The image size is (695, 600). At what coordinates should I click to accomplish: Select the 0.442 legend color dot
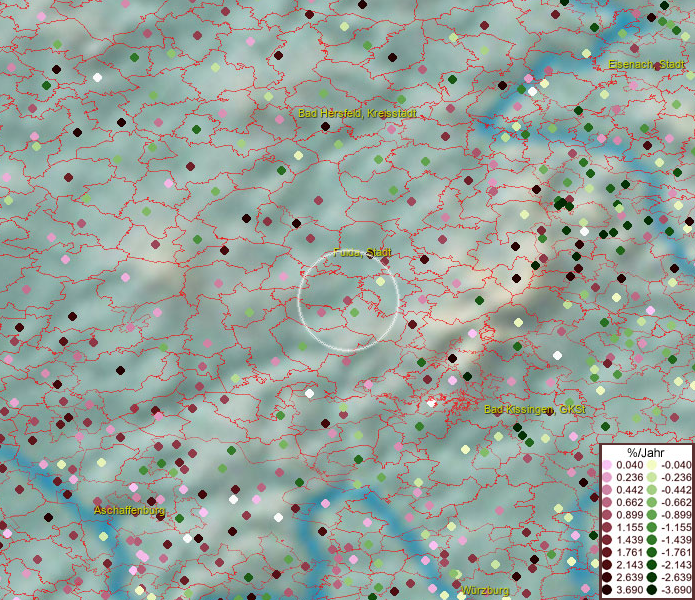(x=607, y=490)
